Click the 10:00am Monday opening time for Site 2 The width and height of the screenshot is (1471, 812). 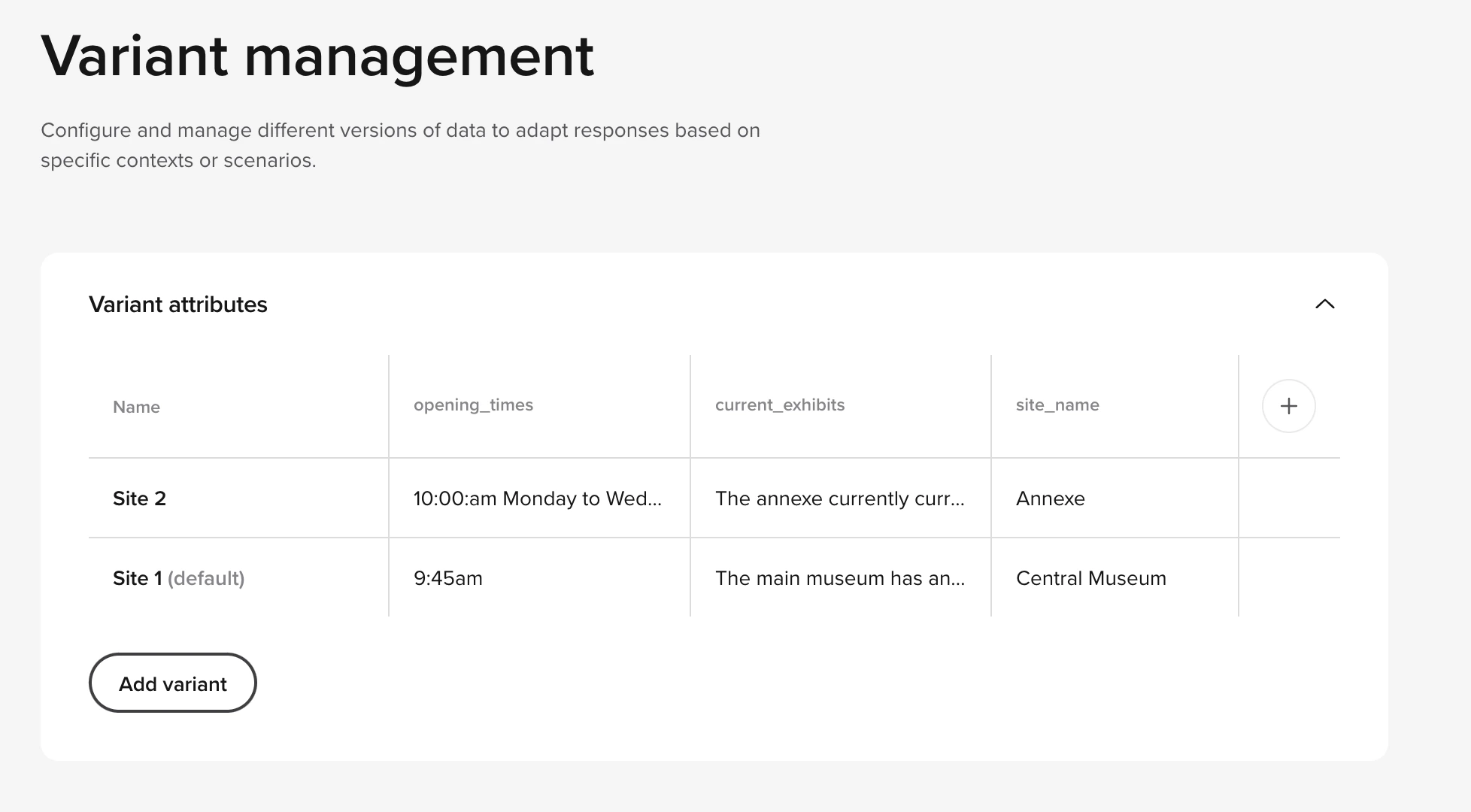[x=538, y=498]
